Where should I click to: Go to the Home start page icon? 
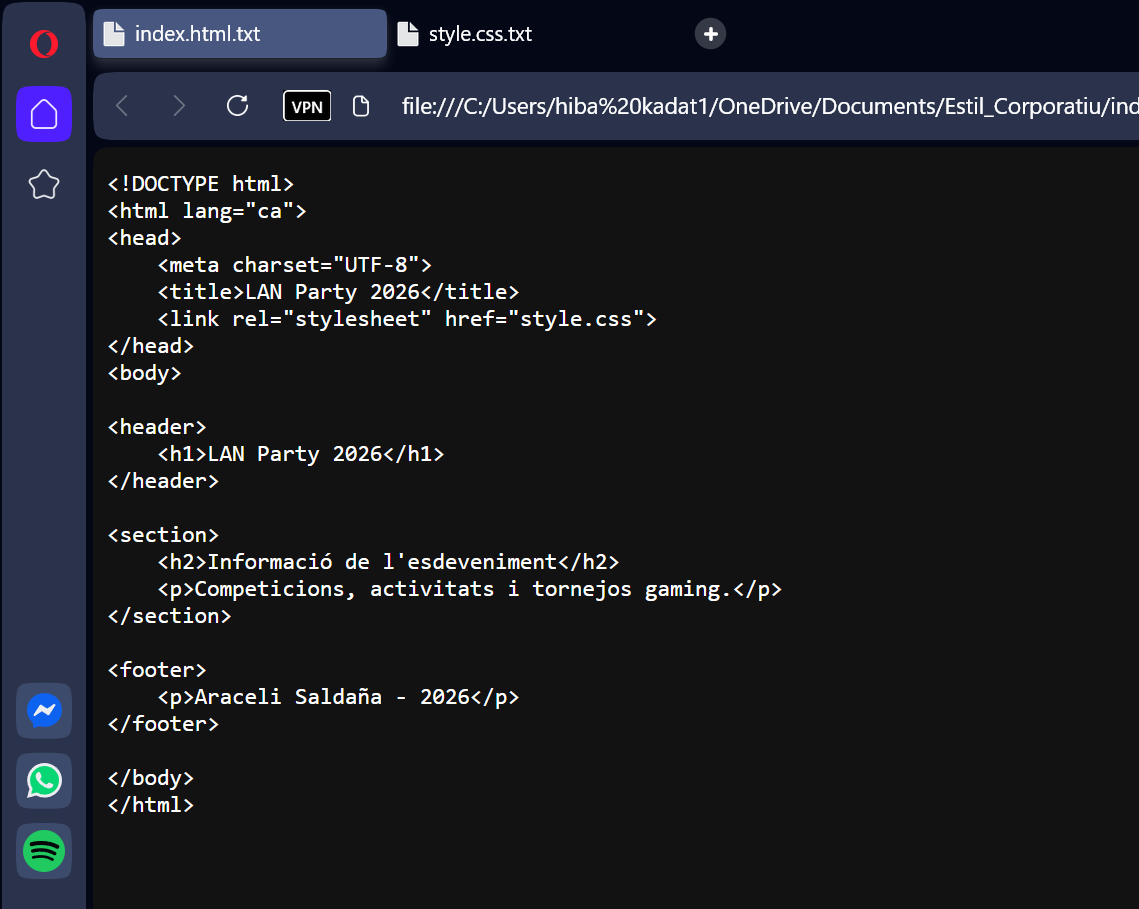tap(44, 114)
